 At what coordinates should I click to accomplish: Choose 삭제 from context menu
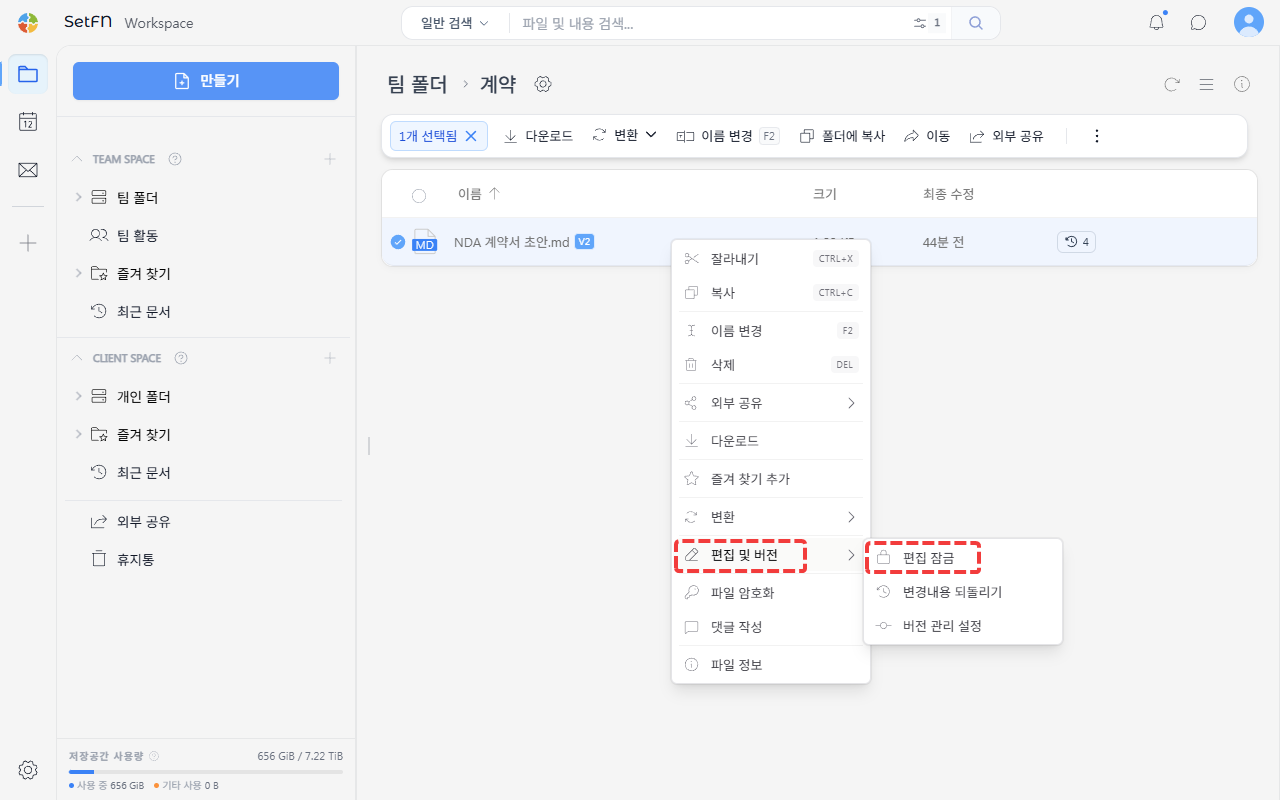click(771, 365)
